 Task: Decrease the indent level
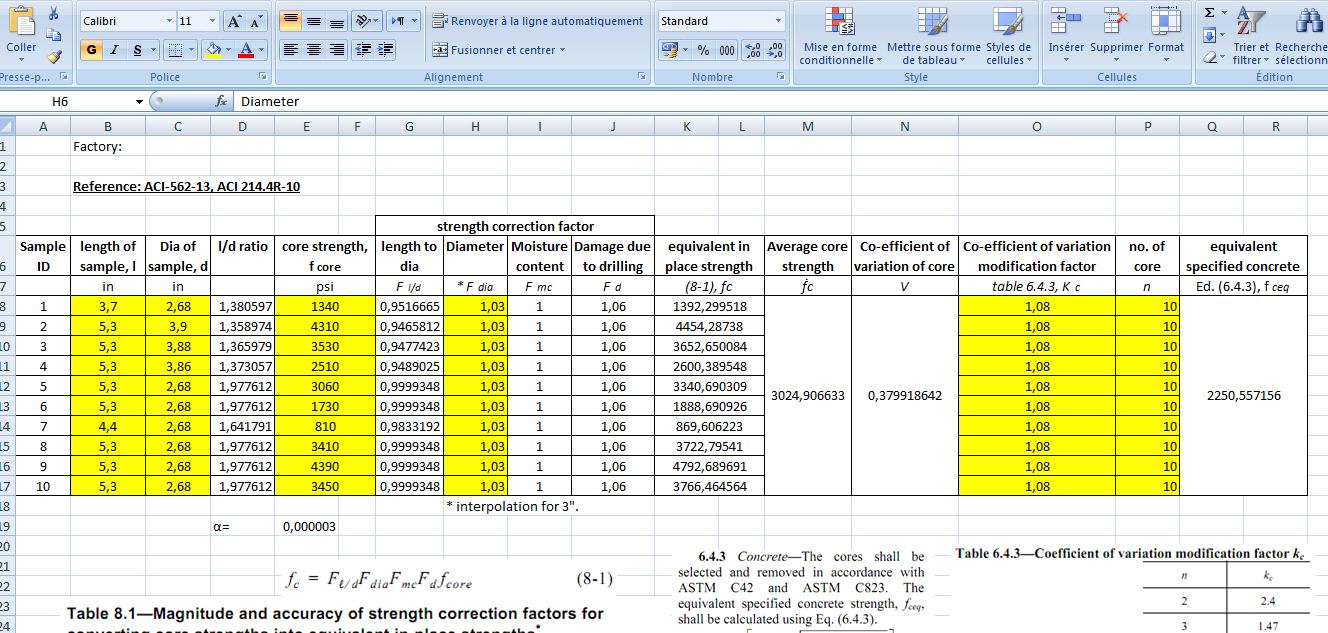pyautogui.click(x=364, y=50)
